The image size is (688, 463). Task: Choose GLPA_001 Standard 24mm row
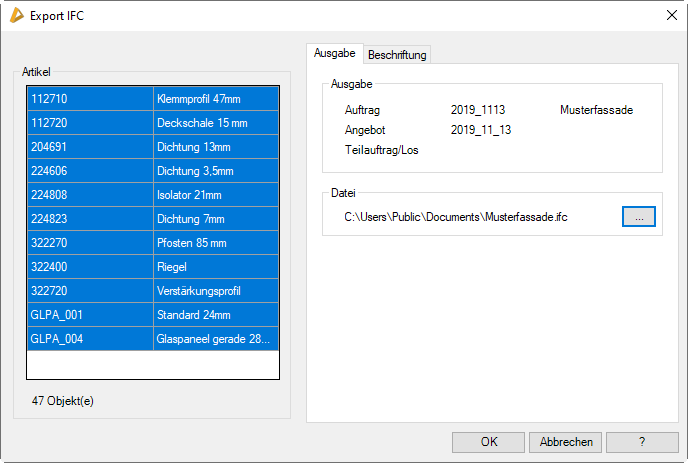(152, 315)
